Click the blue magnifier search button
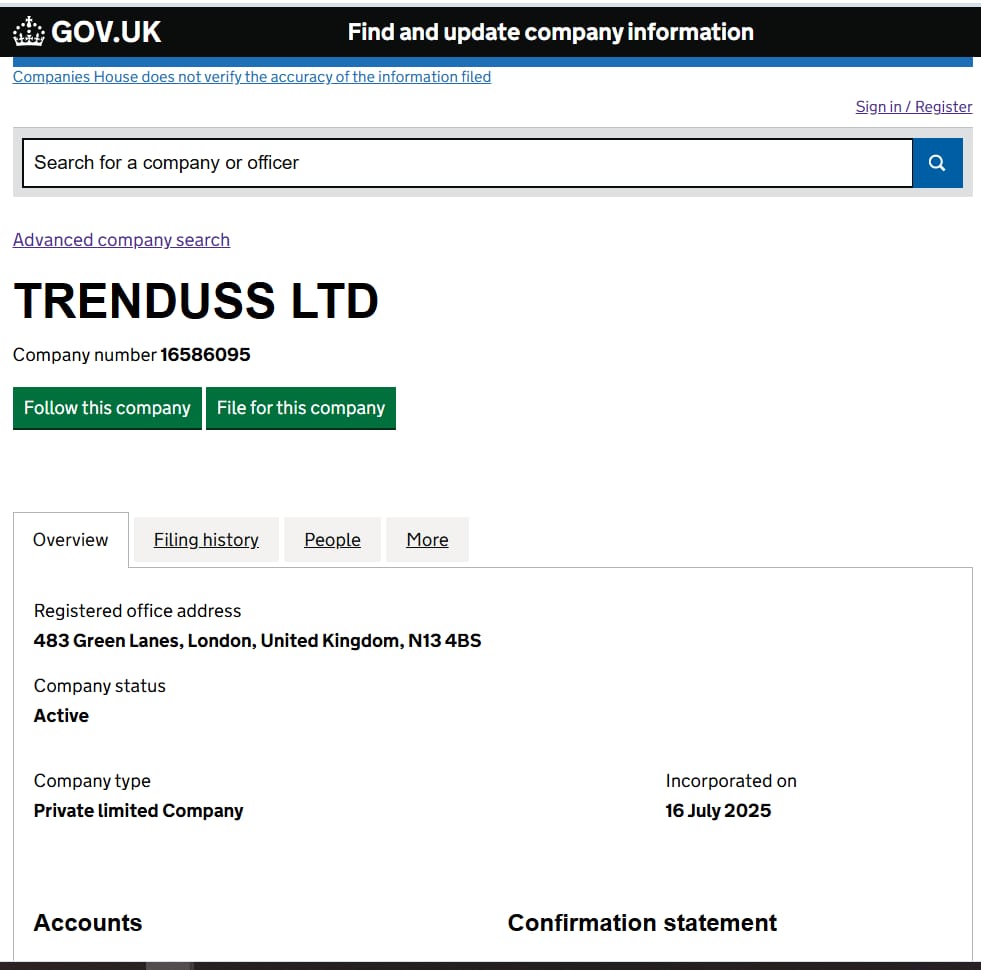Screen dimensions: 981x970 point(937,163)
